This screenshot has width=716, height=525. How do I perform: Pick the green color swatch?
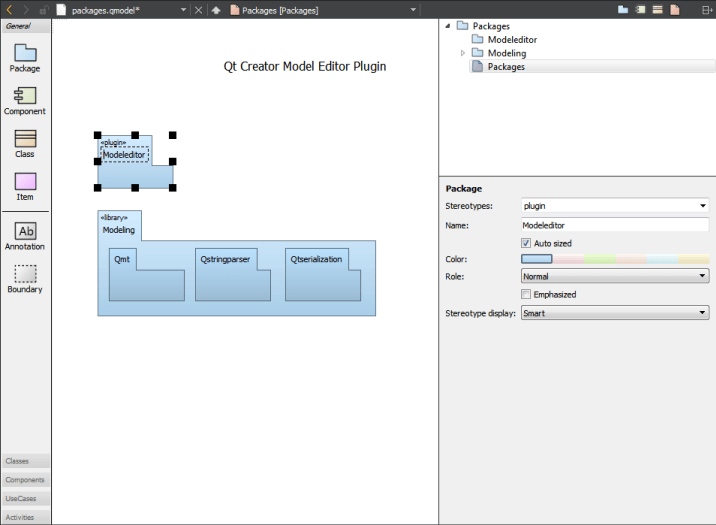[600, 259]
